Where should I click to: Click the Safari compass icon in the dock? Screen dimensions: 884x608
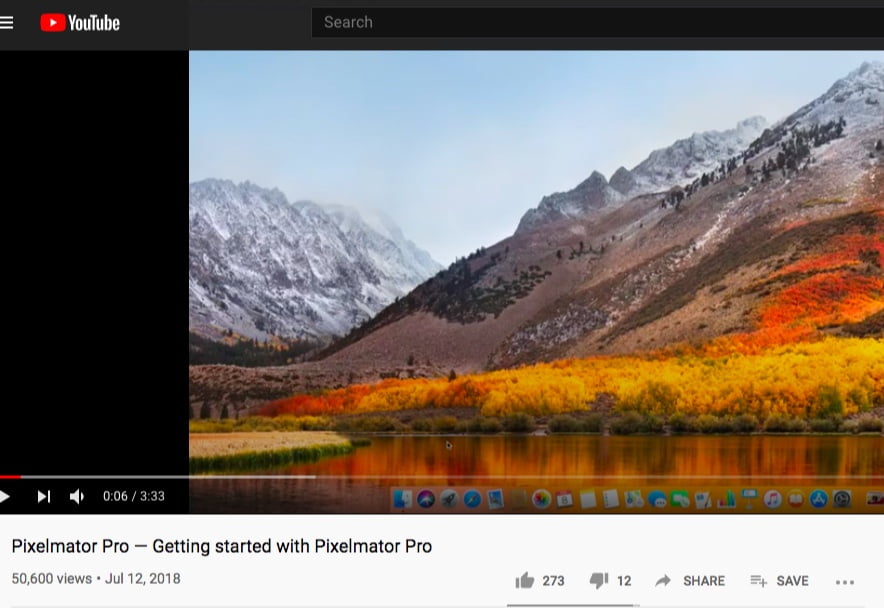[471, 498]
